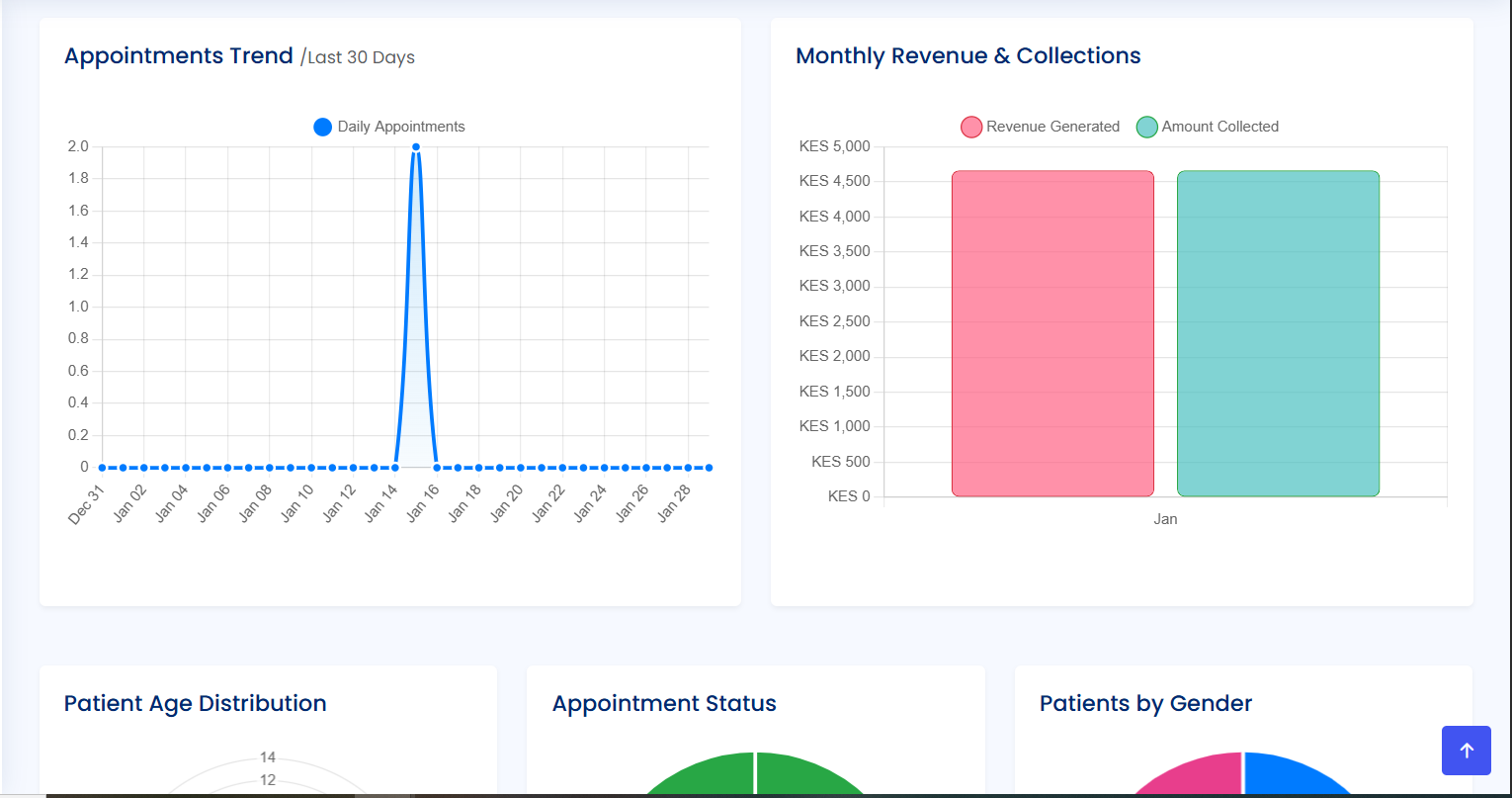Click the Jan 02 date label

128,503
